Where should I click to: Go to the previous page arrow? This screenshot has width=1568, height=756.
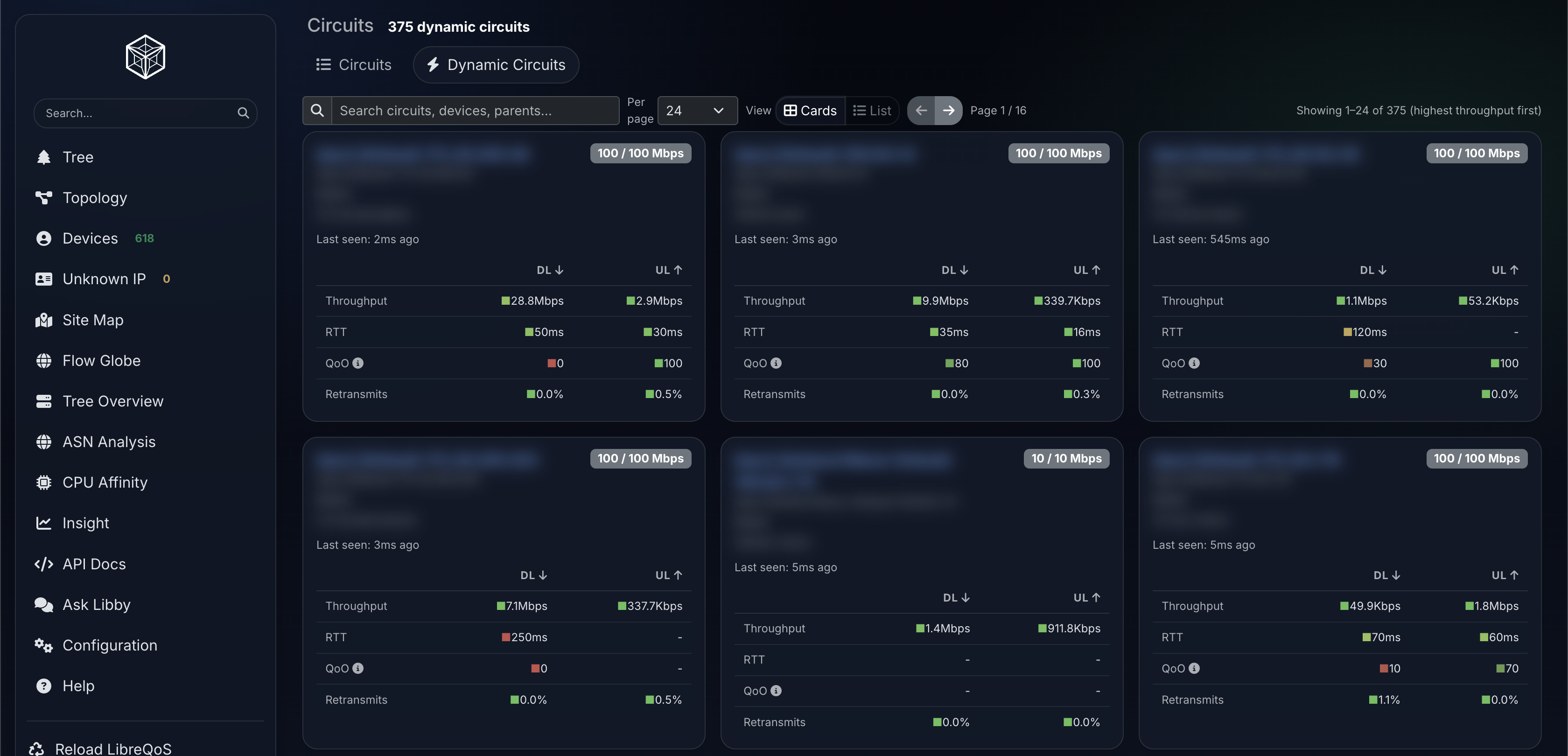[x=921, y=110]
